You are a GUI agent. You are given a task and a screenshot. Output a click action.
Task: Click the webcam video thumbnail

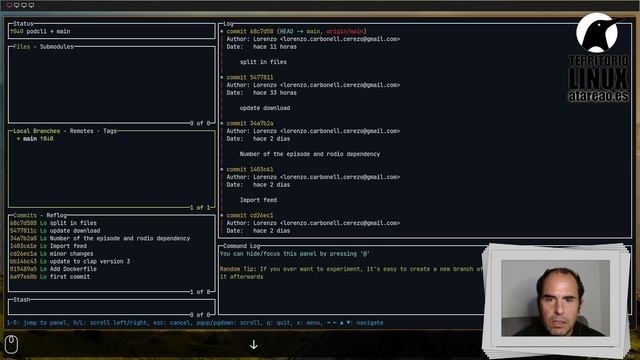(556, 298)
